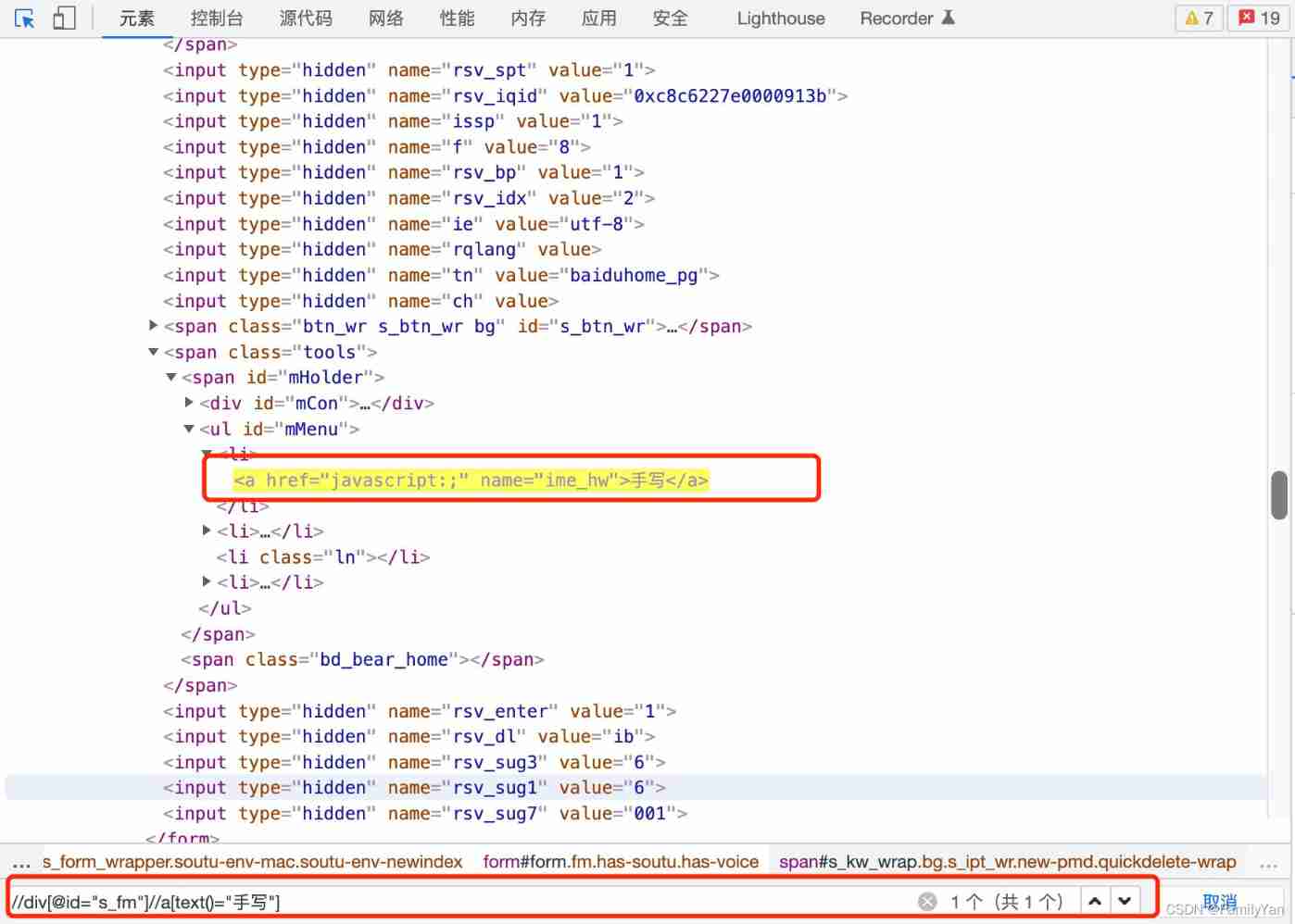
Task: Open the Lighthouse tab
Action: click(x=781, y=19)
